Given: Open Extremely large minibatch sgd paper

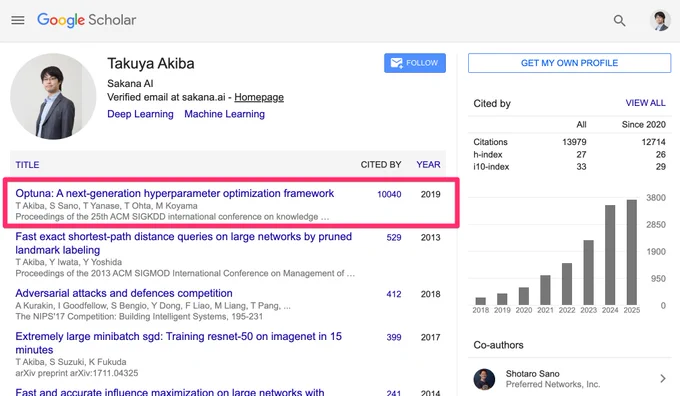Looking at the screenshot, I should 179,343.
